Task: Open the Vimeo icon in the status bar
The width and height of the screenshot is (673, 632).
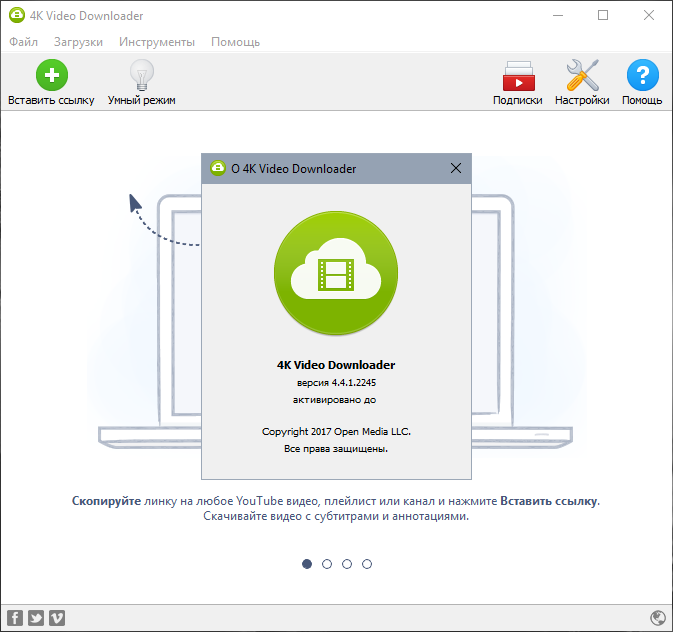Action: (57, 618)
